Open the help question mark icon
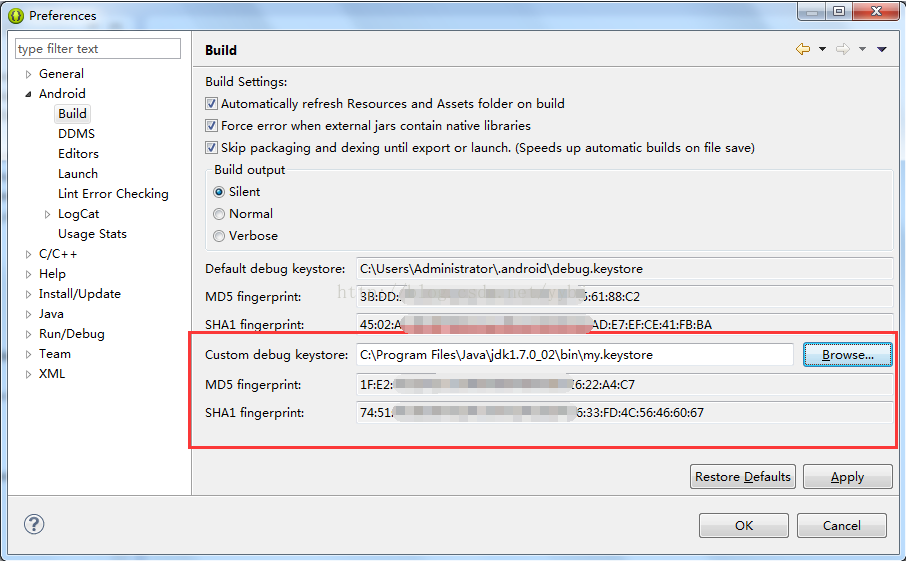906x561 pixels. pyautogui.click(x=34, y=524)
